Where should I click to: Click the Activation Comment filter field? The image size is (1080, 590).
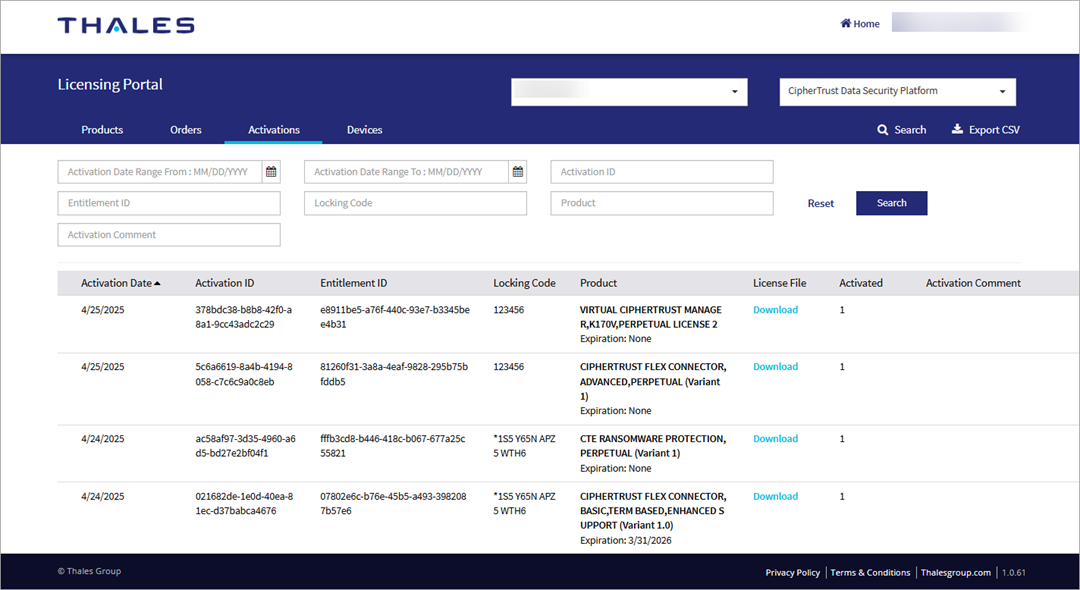(168, 234)
